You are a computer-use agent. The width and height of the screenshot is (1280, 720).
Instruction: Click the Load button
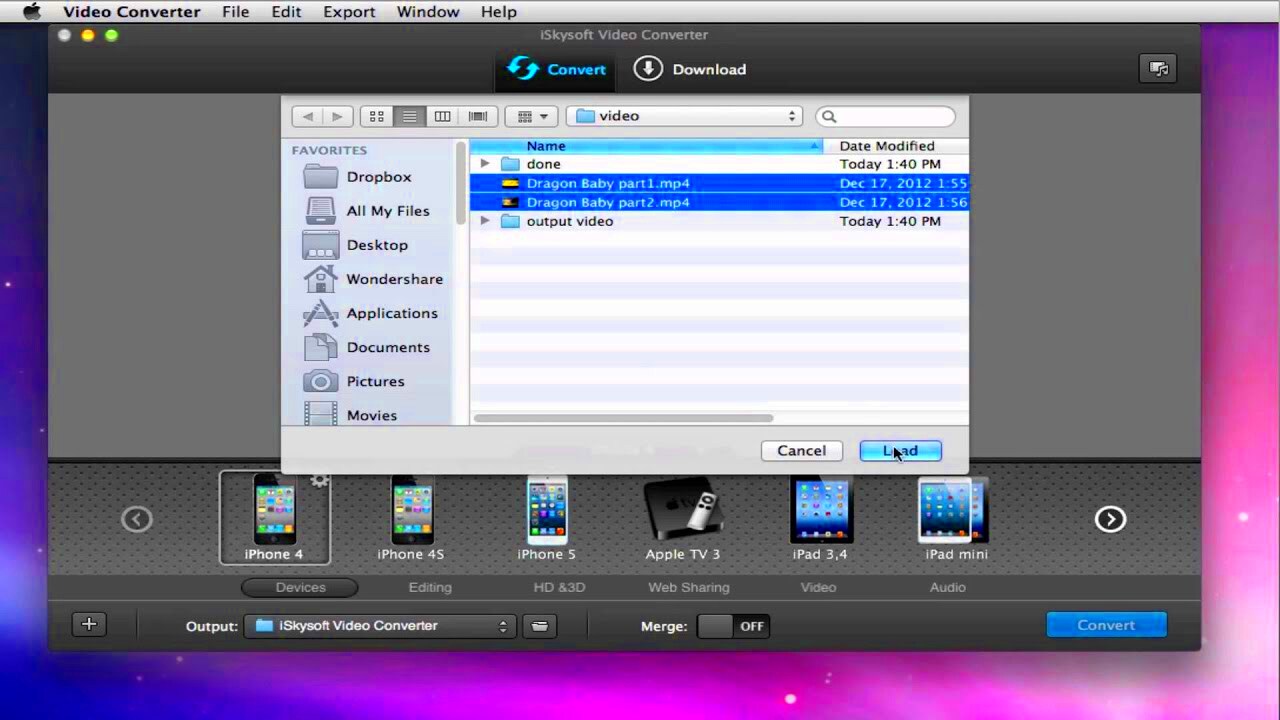pos(900,451)
